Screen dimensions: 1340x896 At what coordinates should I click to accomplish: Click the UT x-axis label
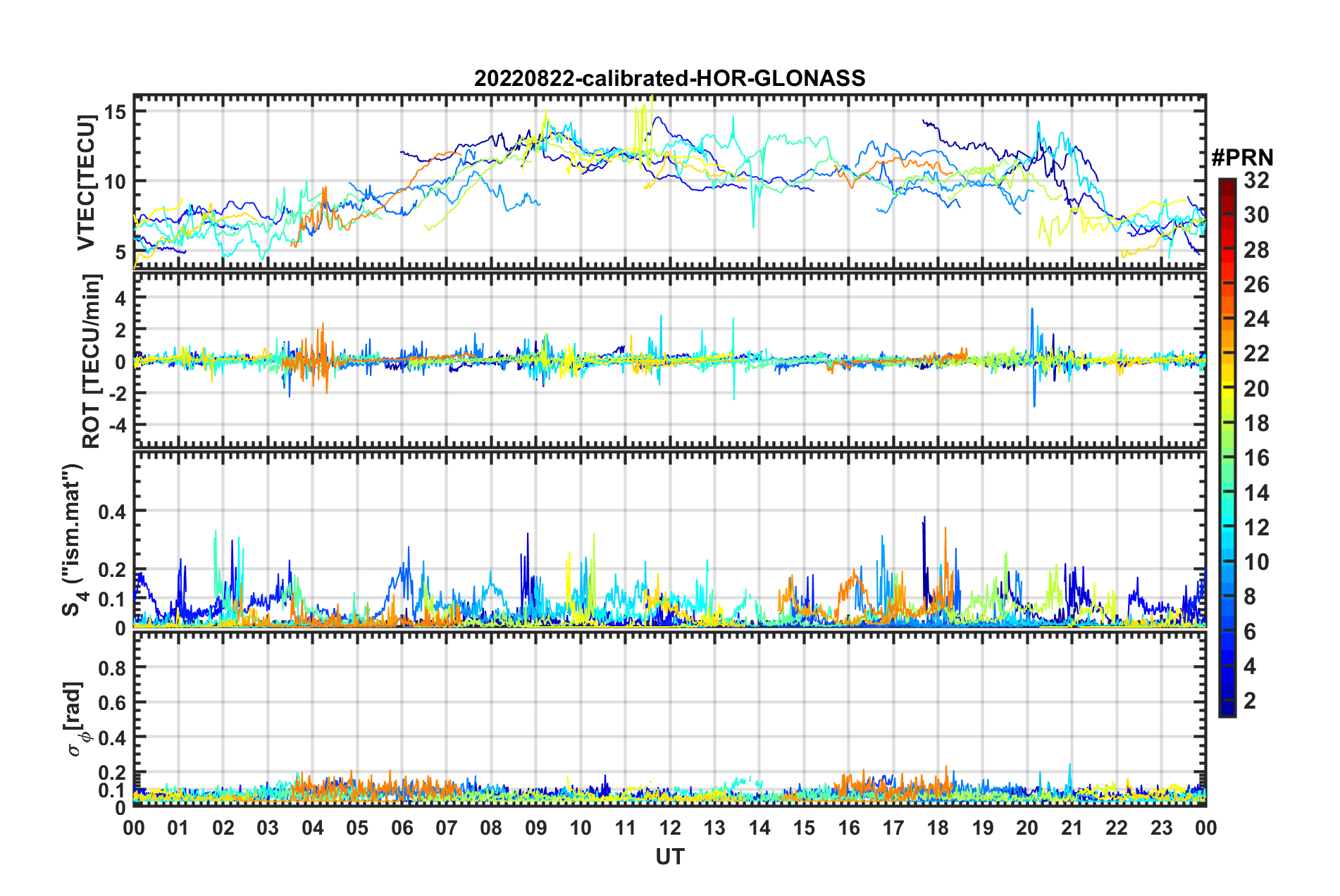click(x=669, y=857)
